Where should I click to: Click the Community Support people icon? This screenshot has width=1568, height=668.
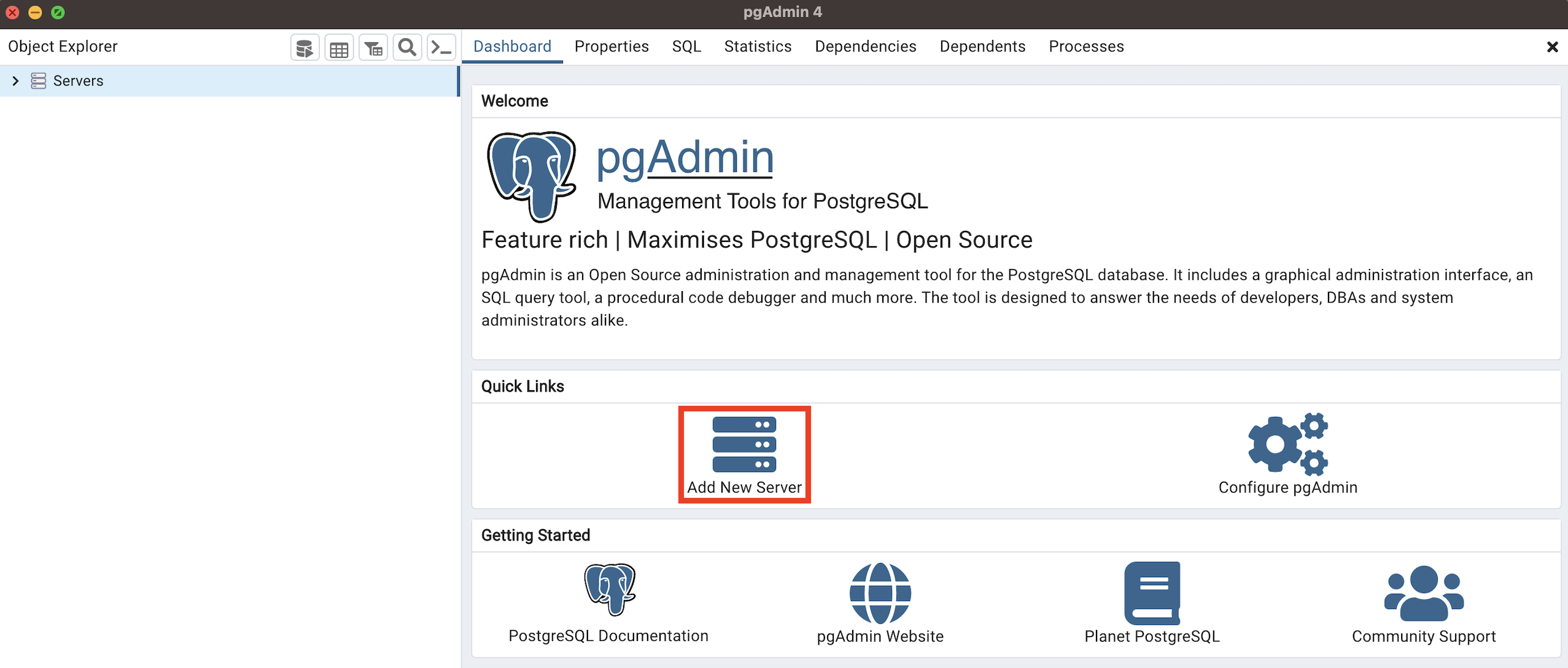pyautogui.click(x=1423, y=592)
